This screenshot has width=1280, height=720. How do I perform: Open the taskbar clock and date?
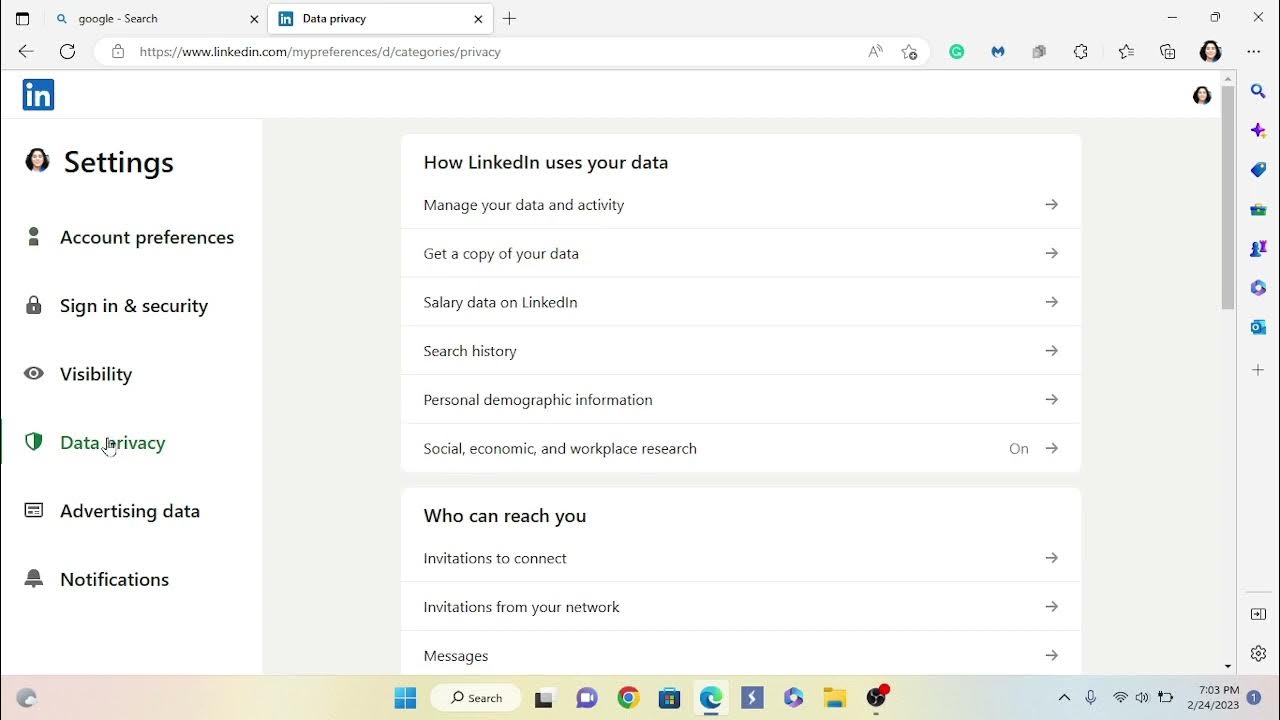[x=1213, y=698]
